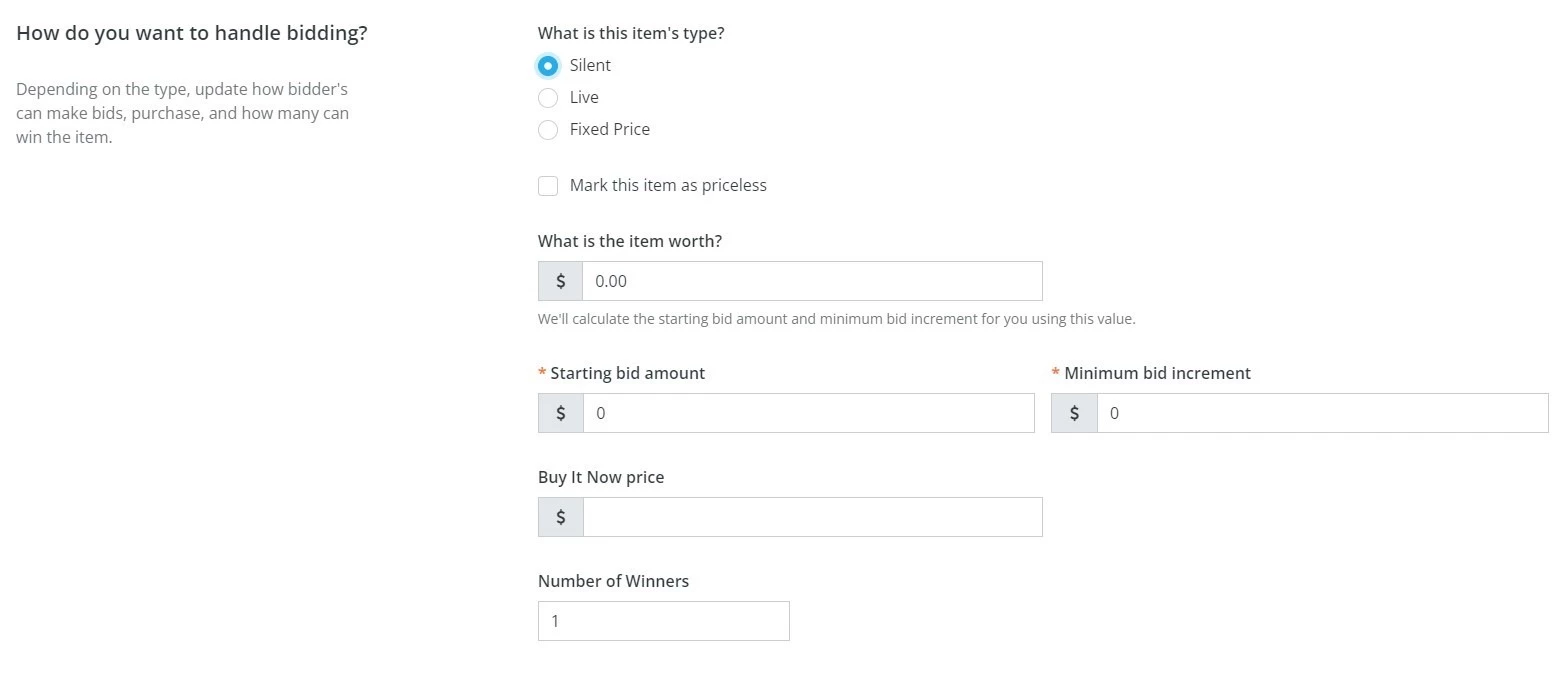Click the dollar icon of Buy It Now price
This screenshot has width=1561, height=676.
click(561, 517)
